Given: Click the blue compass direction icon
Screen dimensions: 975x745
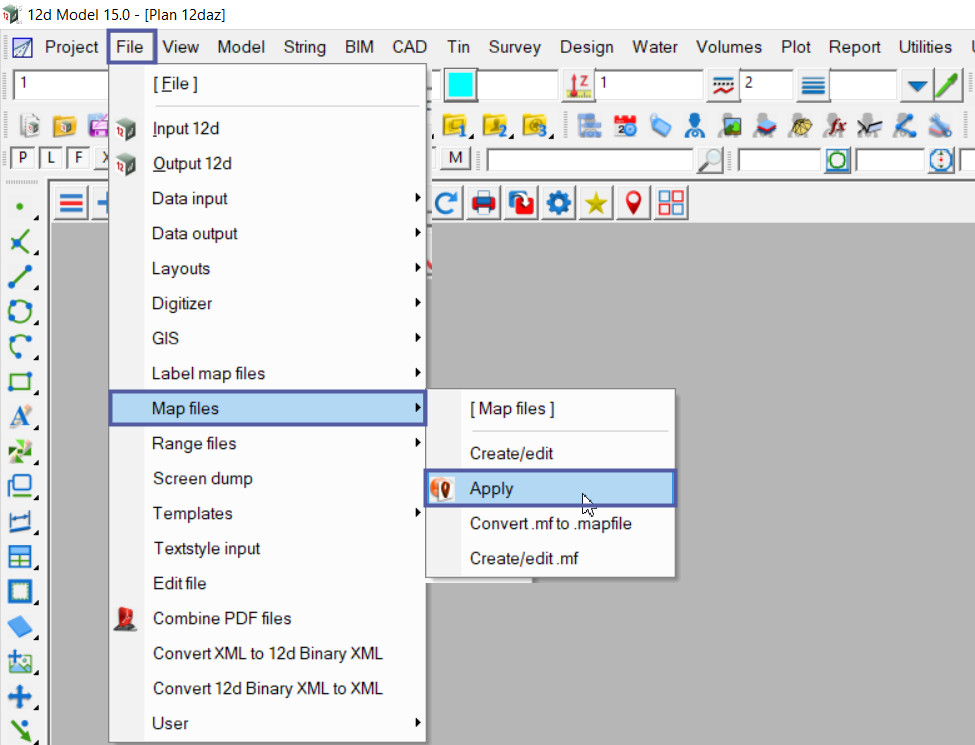Looking at the screenshot, I should coord(941,160).
